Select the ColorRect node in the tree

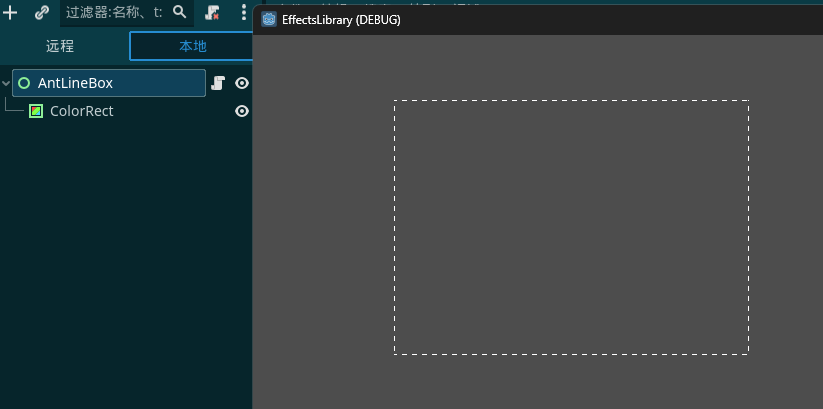82,111
